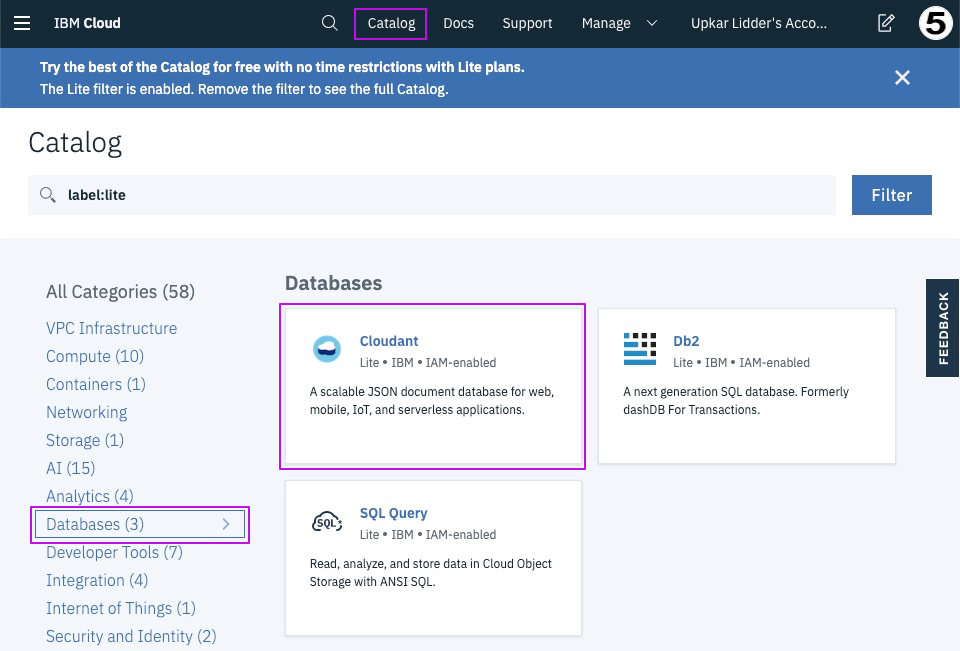Open the Feedback side tab
Viewport: 960px width, 651px height.
point(943,328)
